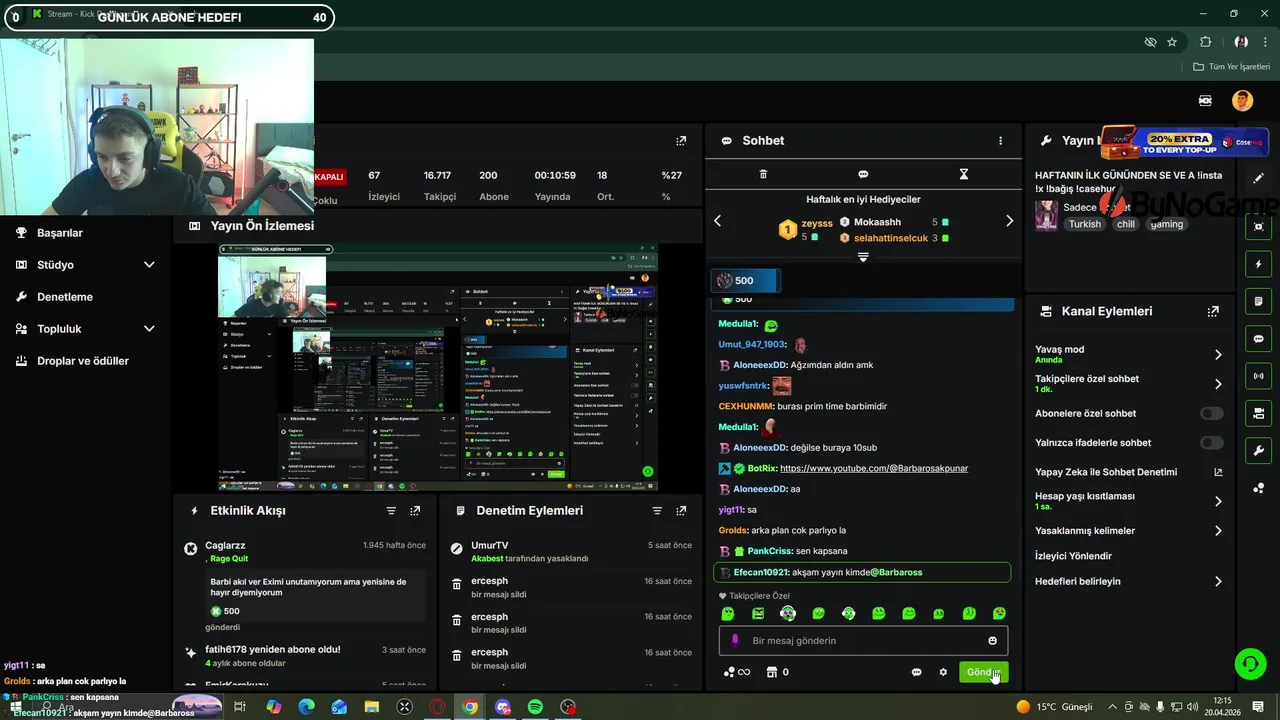Click the stream preview thumbnail
1280x720 pixels.
(438, 366)
